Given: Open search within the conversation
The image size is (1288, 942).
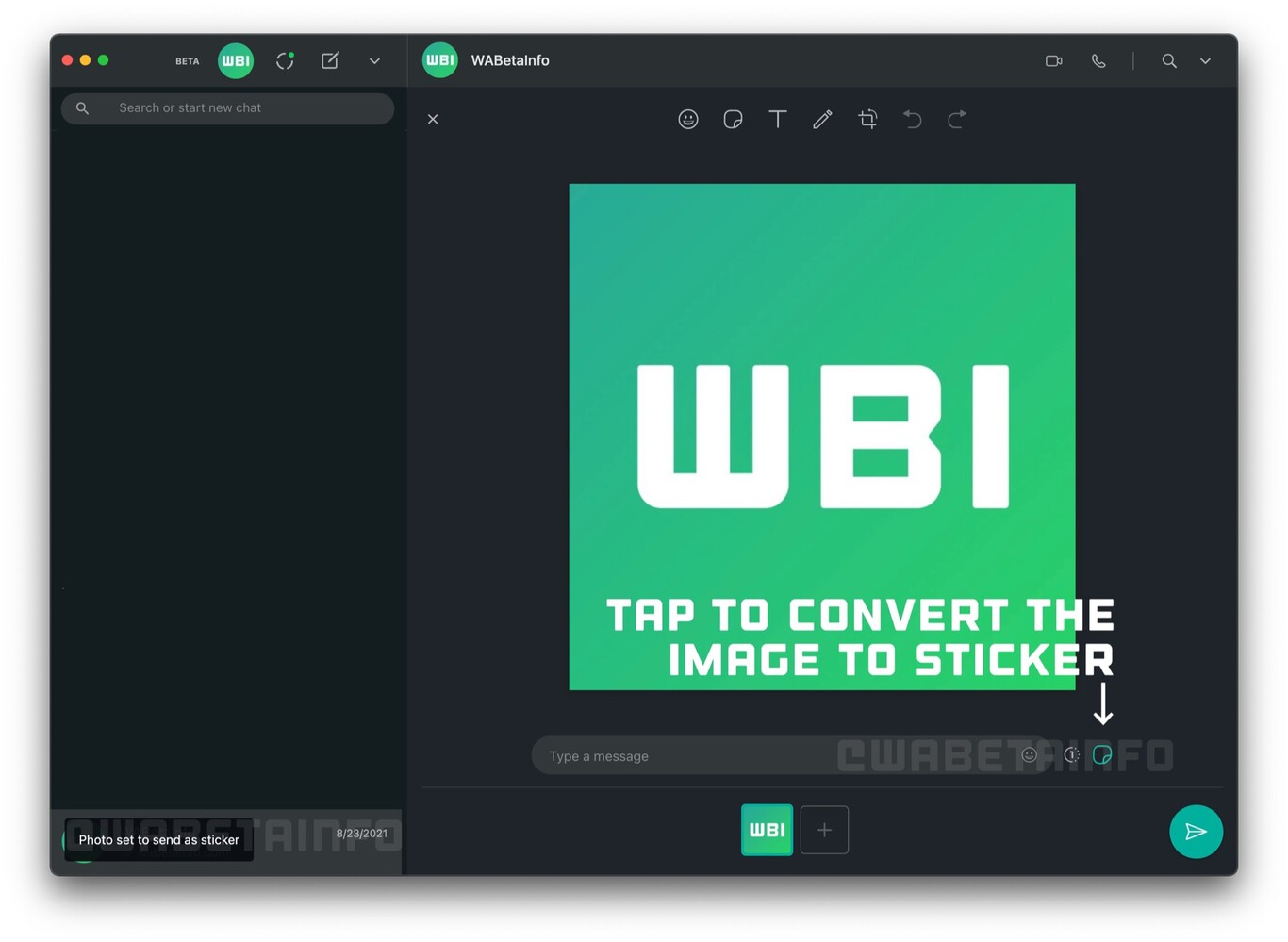Looking at the screenshot, I should 1168,60.
